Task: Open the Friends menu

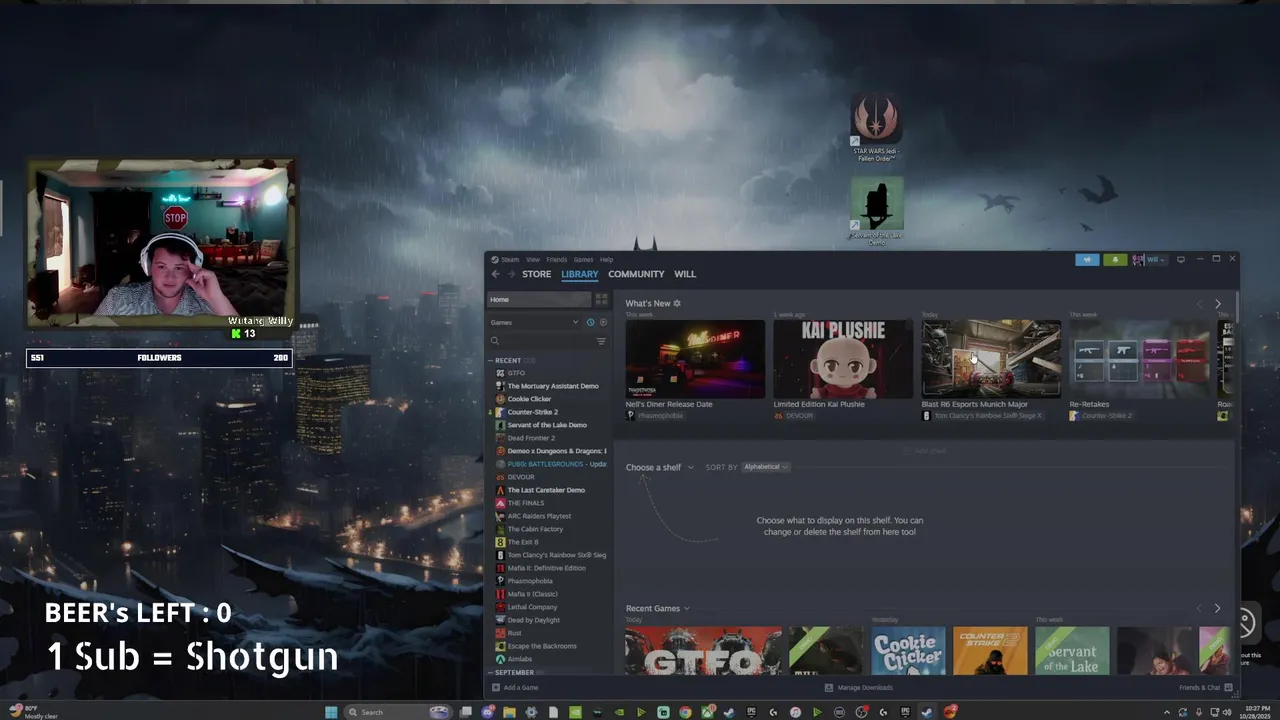Action: [556, 259]
